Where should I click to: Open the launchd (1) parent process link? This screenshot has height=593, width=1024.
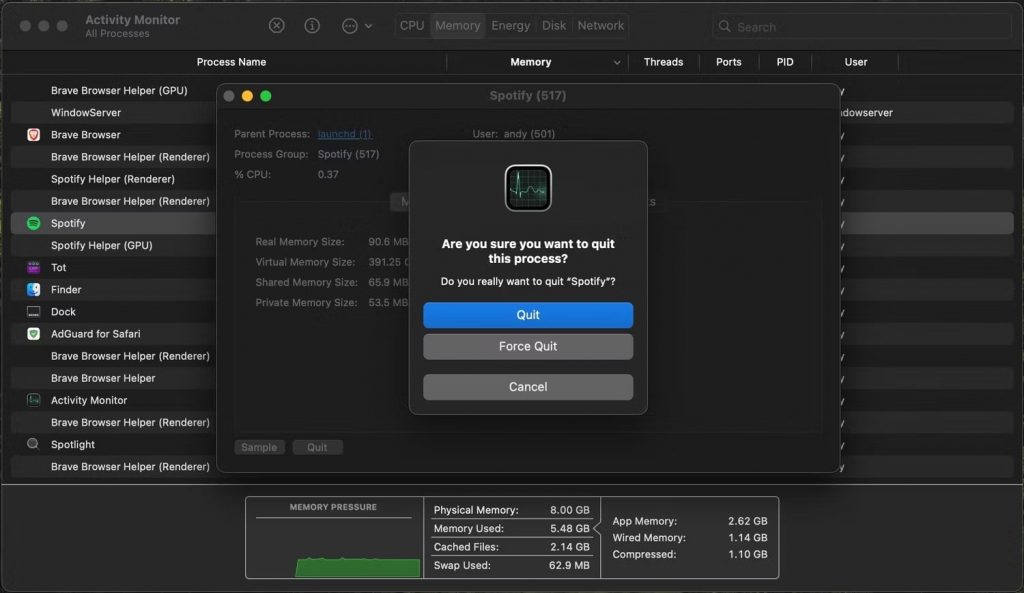(344, 134)
